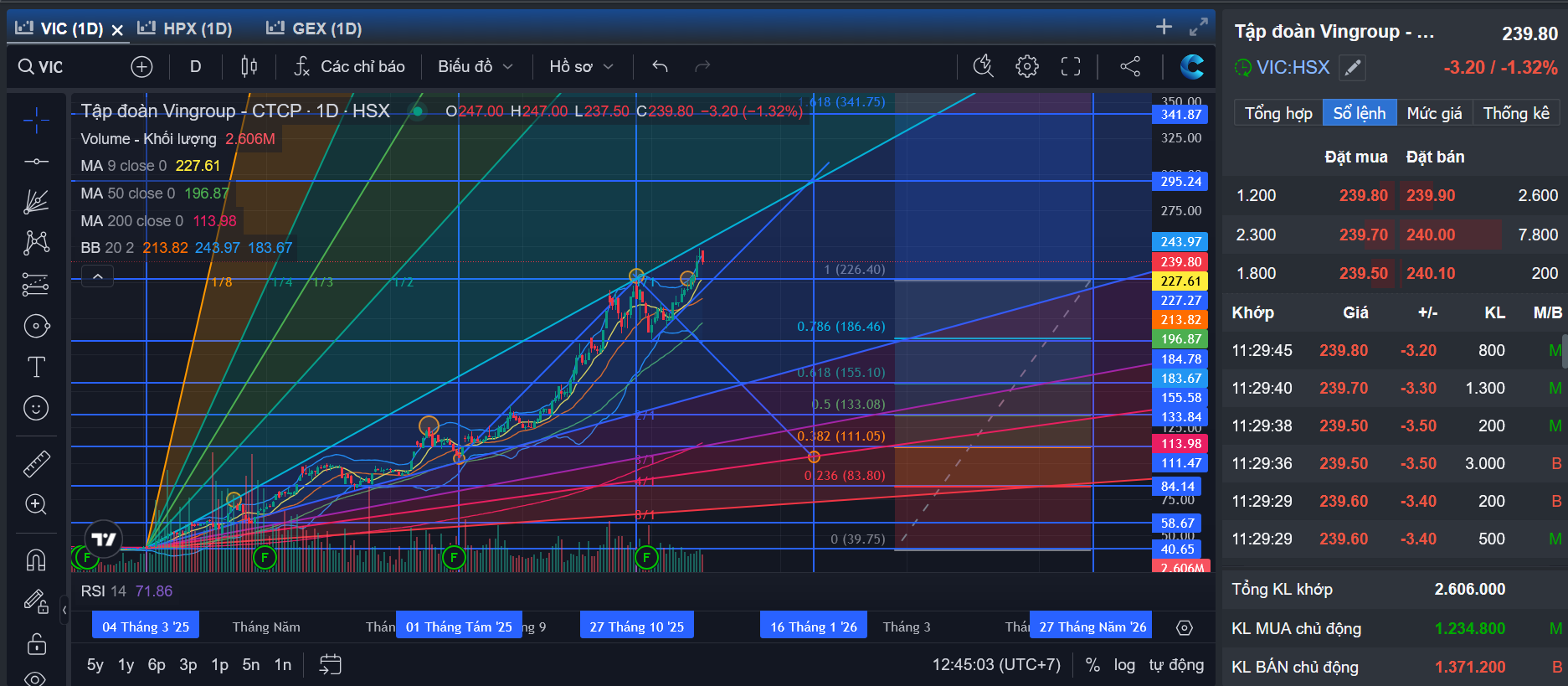Toggle tự động auto scale
This screenshot has height=686, width=1568.
pos(1176,665)
